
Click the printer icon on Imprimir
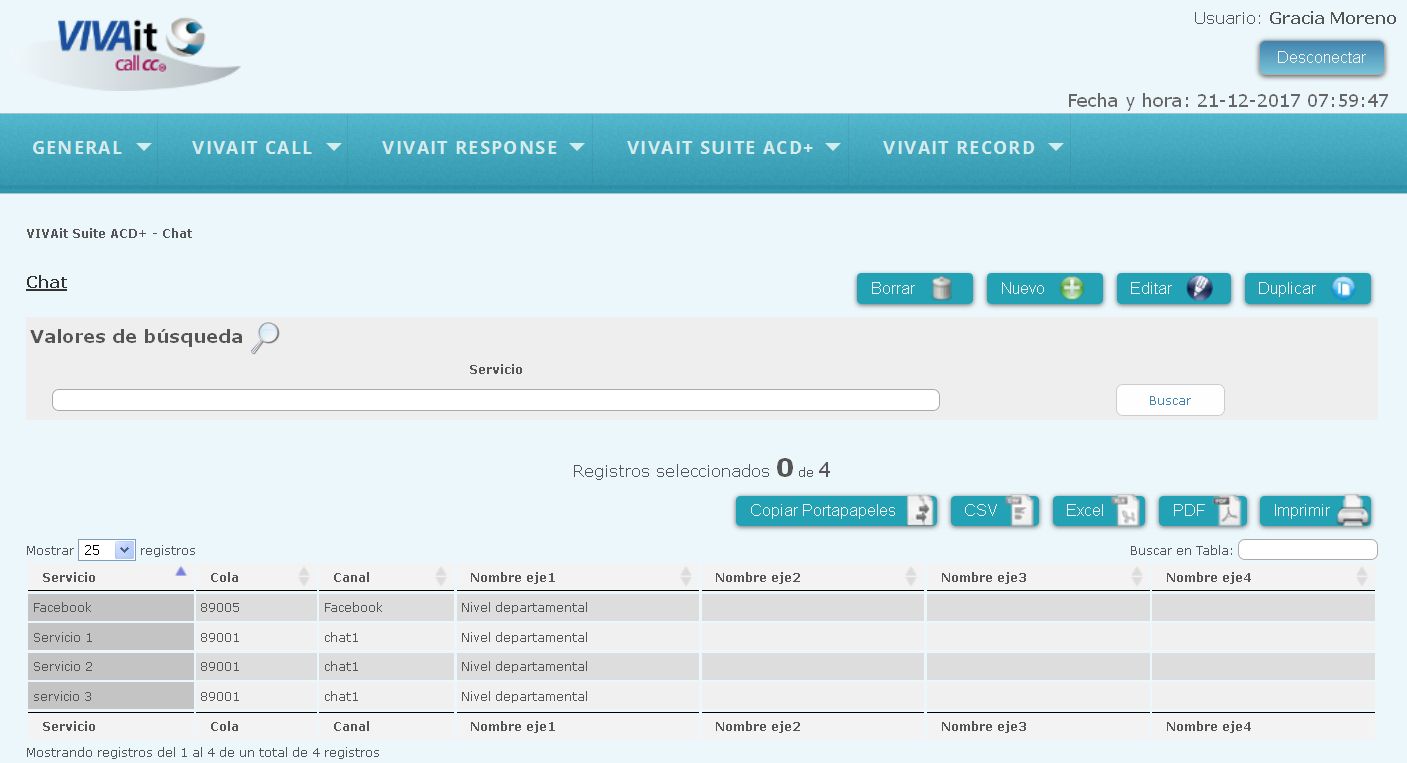1353,511
